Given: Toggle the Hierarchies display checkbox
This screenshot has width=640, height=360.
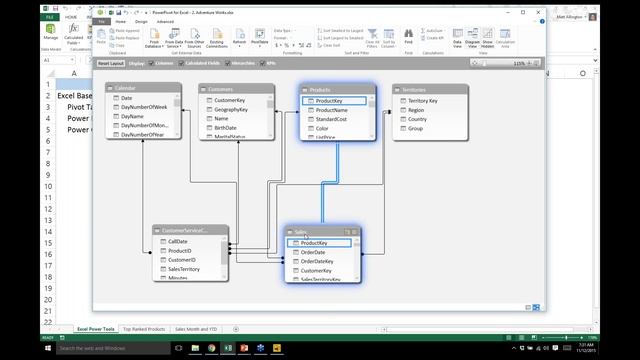Looking at the screenshot, I should pyautogui.click(x=228, y=63).
